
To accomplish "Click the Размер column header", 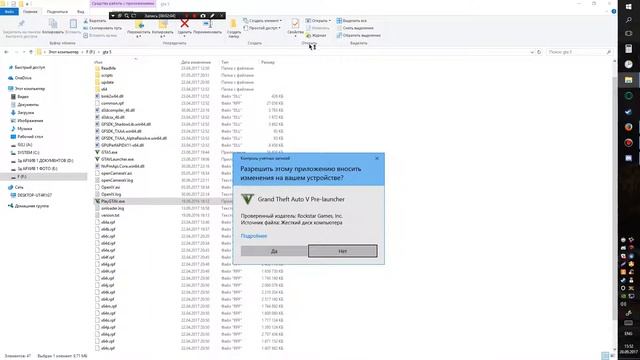I will point(268,62).
